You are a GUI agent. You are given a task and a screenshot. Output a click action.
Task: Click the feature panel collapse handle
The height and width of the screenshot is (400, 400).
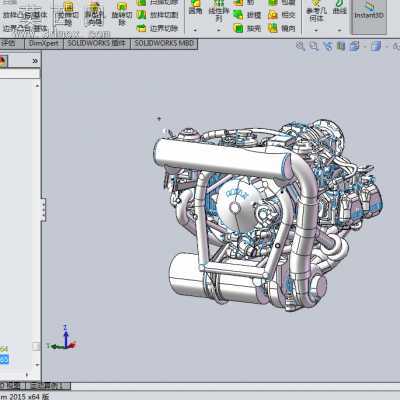tap(43, 210)
